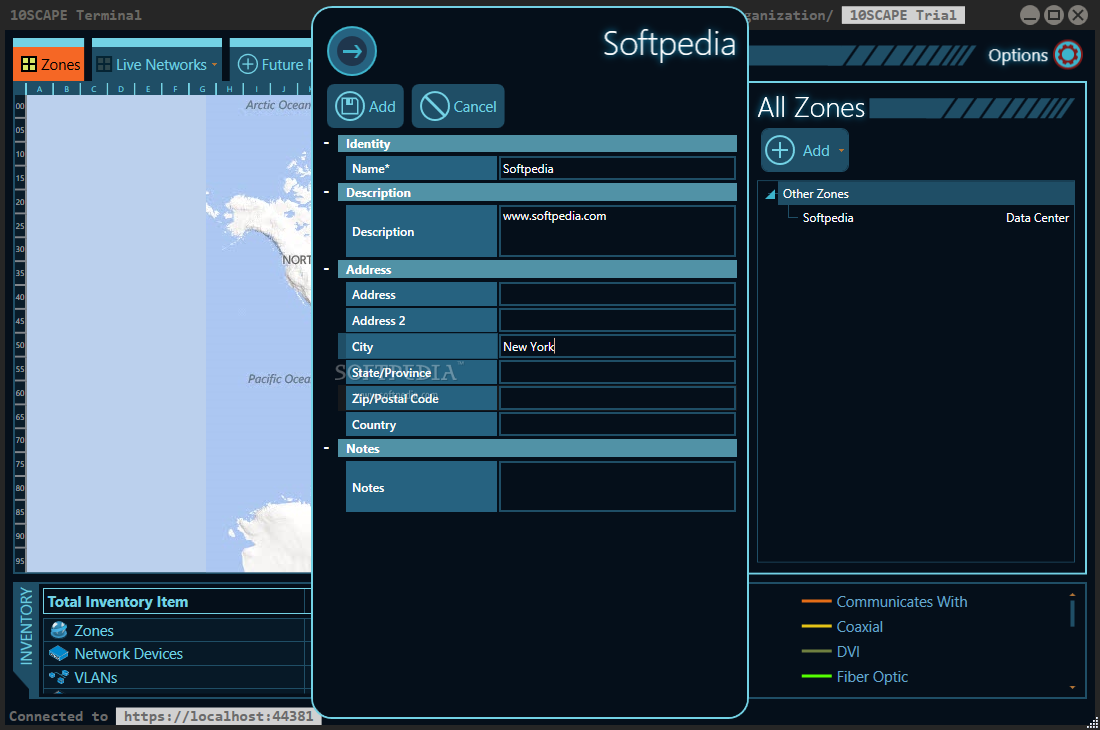The image size is (1100, 730).
Task: Cancel the zone dialog
Action: (x=458, y=107)
